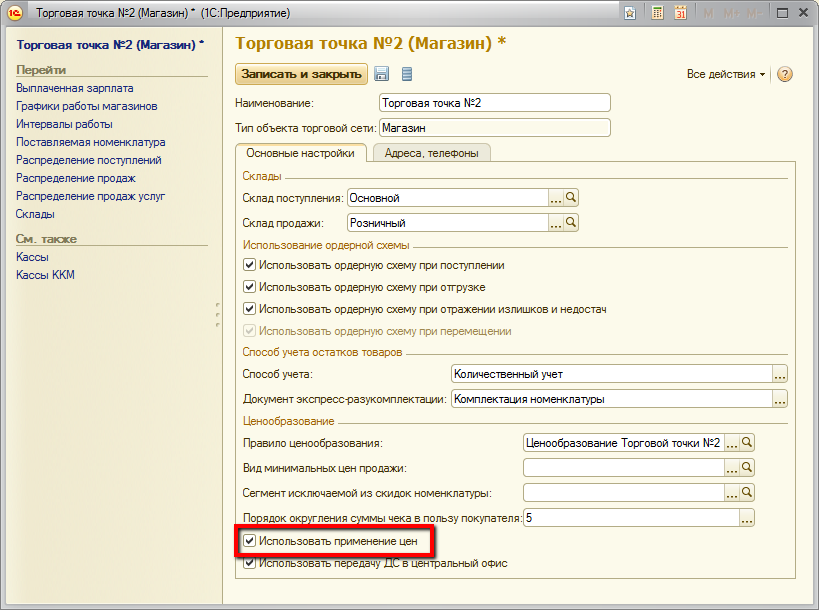Click the list icon next to save
The width and height of the screenshot is (819, 610).
tap(406, 74)
